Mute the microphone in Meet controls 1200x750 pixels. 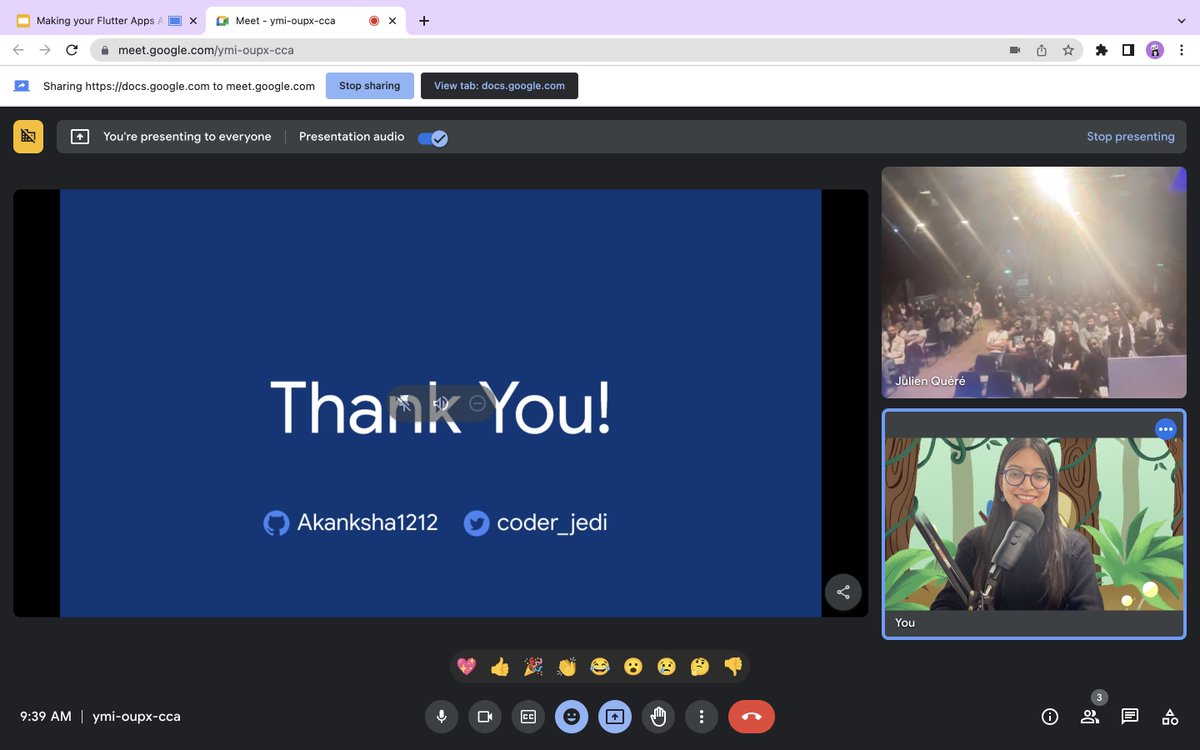click(441, 716)
